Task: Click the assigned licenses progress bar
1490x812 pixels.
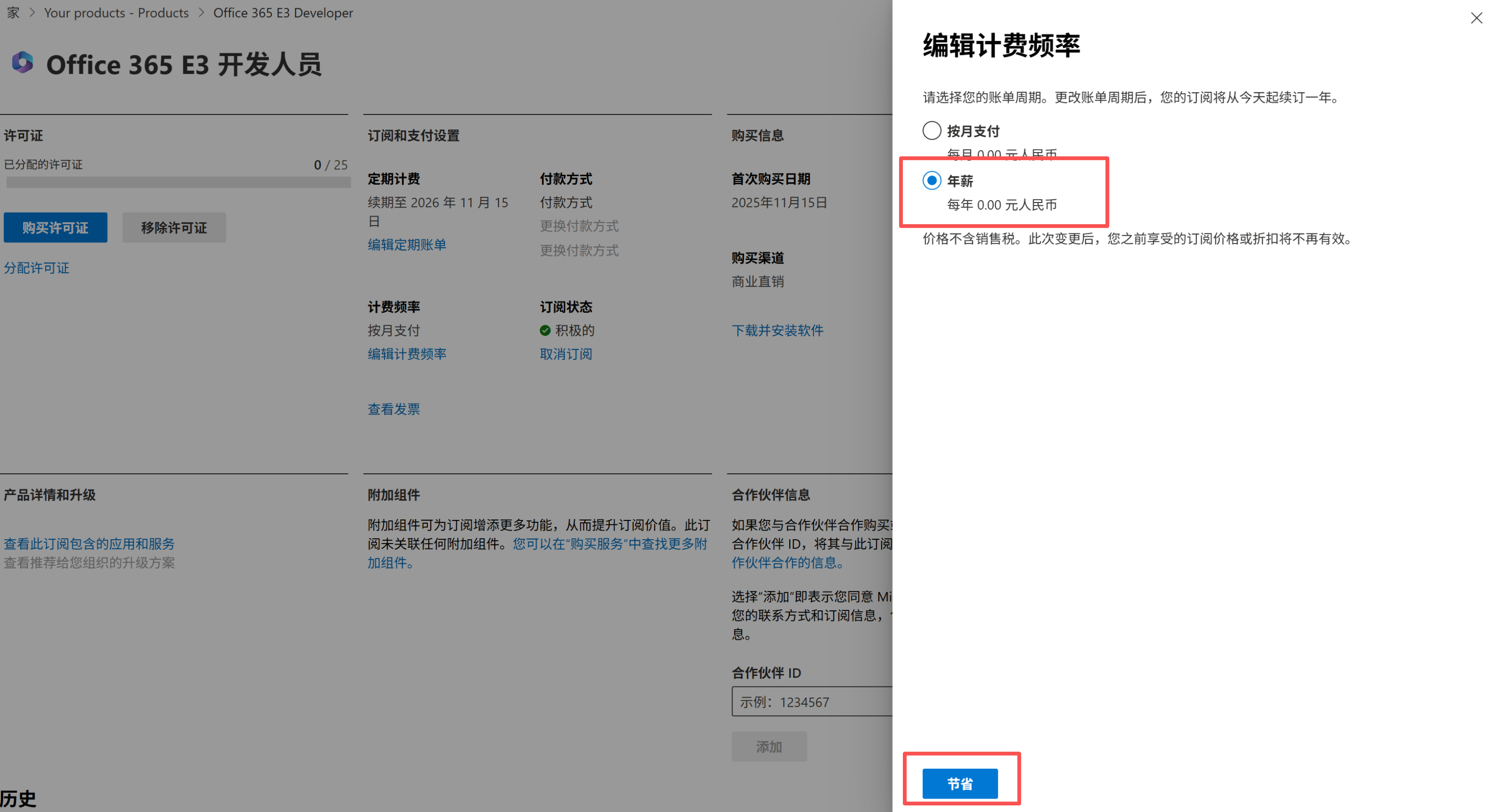Action: pos(178,182)
